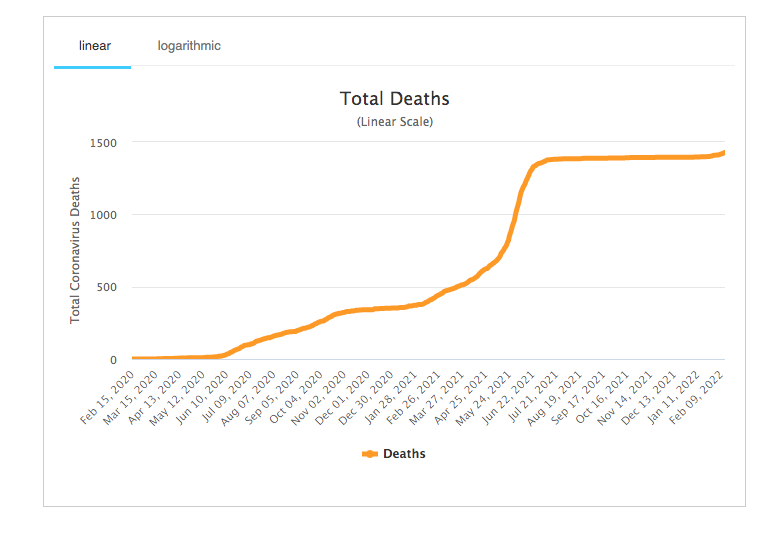Image resolution: width=757 pixels, height=534 pixels.
Task: Click the Jun 22, 2021 date label
Action: 510,398
